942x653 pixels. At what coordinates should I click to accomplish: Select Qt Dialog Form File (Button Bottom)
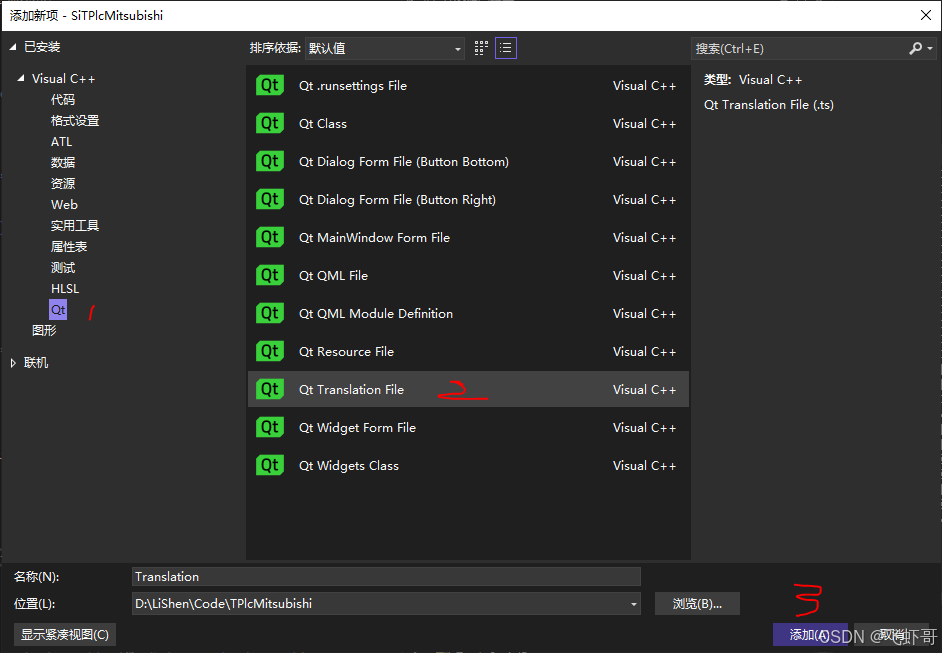[468, 161]
